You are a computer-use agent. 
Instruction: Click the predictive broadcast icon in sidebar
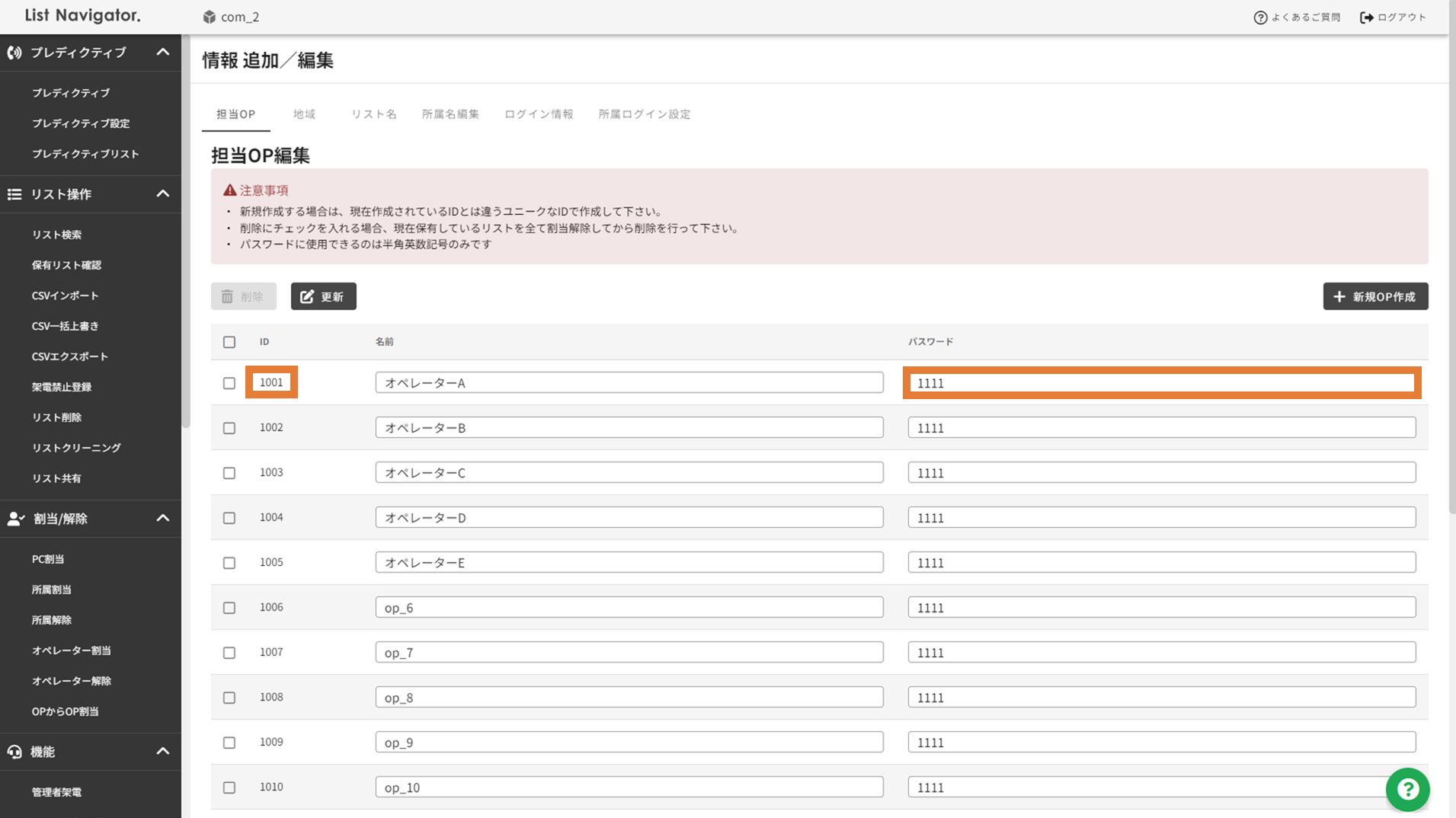(14, 53)
